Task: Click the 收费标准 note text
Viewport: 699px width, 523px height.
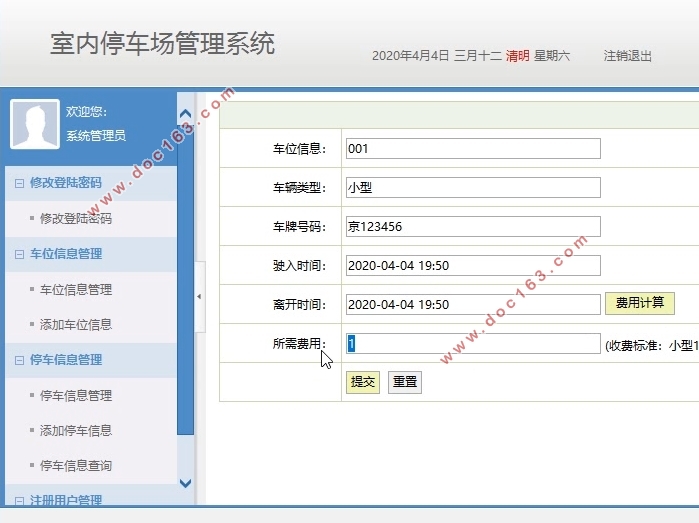Action: [652, 346]
